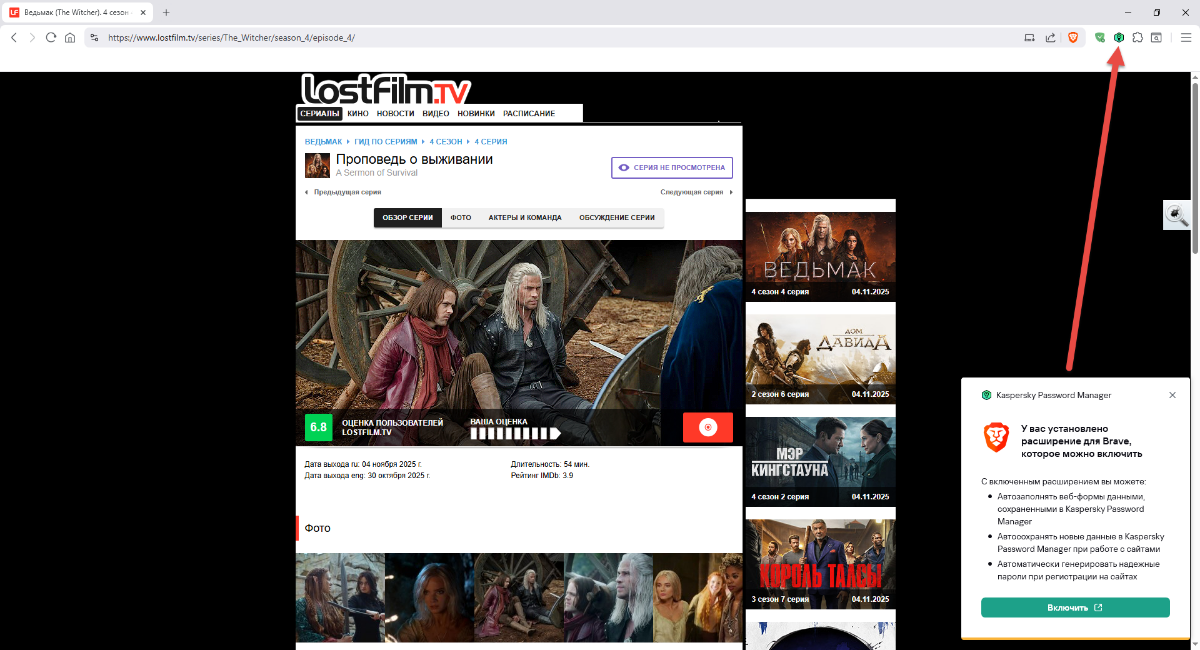Screen dimensions: 1200x650
Task: Click the share icon in address bar
Action: coord(1050,37)
